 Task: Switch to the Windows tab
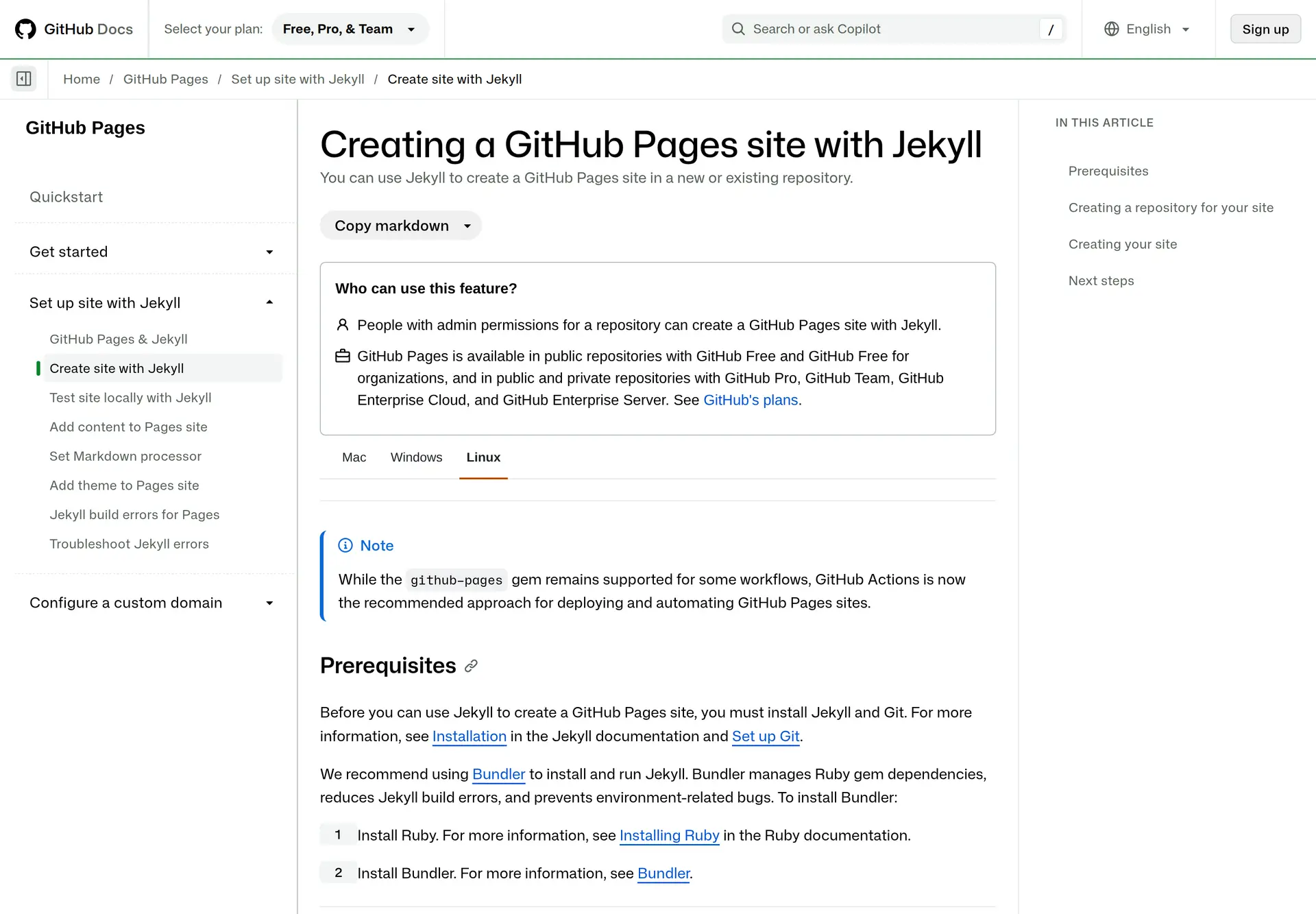point(416,457)
